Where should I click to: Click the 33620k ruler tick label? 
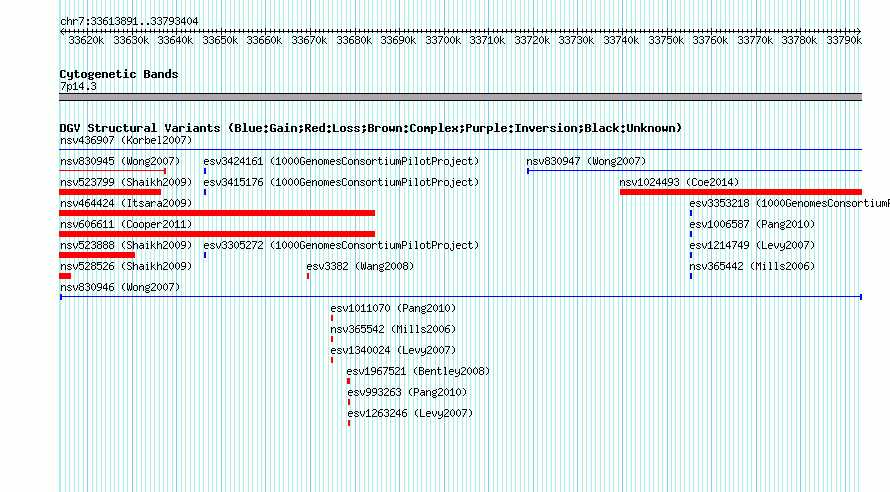click(86, 40)
